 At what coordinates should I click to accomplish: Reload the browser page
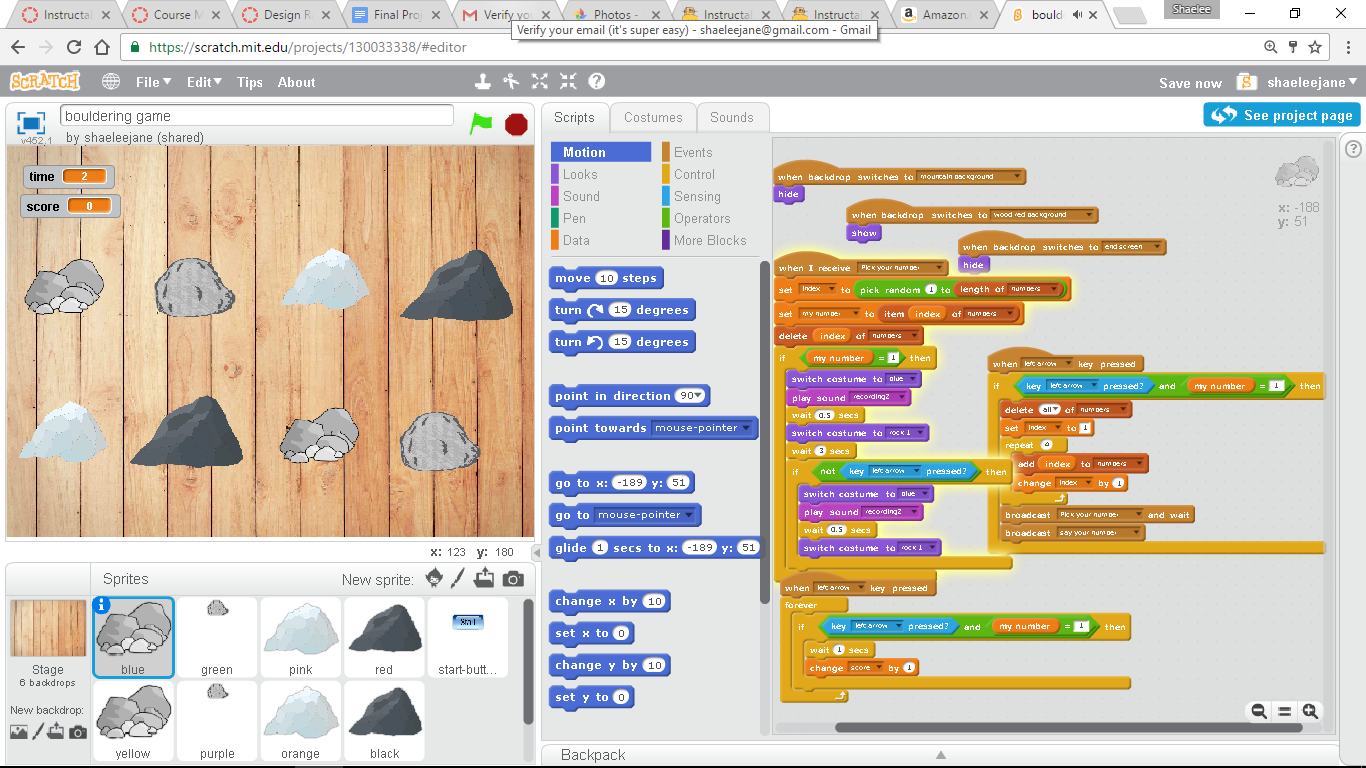(74, 47)
